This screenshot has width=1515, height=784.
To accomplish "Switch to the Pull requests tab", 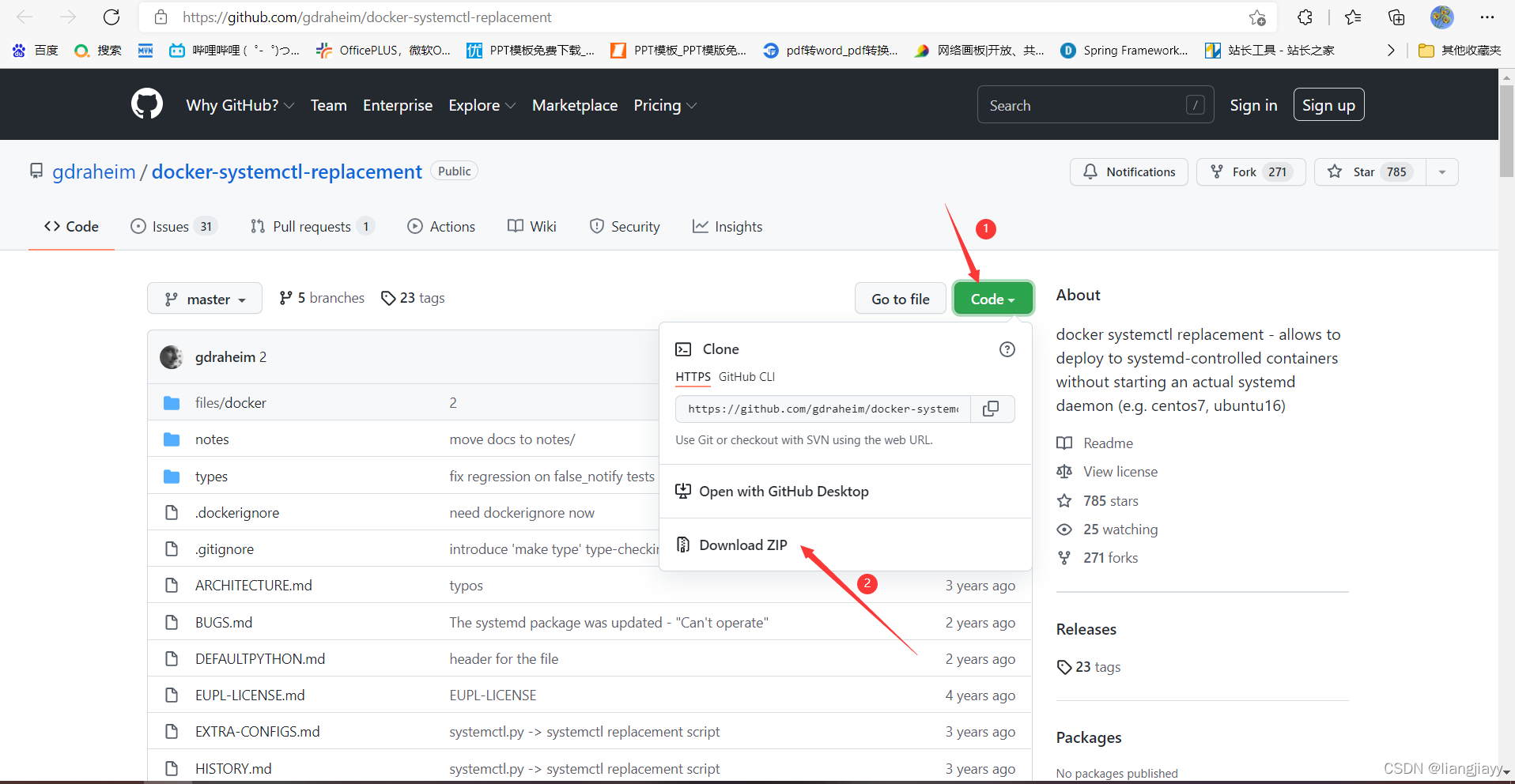I will pyautogui.click(x=312, y=227).
